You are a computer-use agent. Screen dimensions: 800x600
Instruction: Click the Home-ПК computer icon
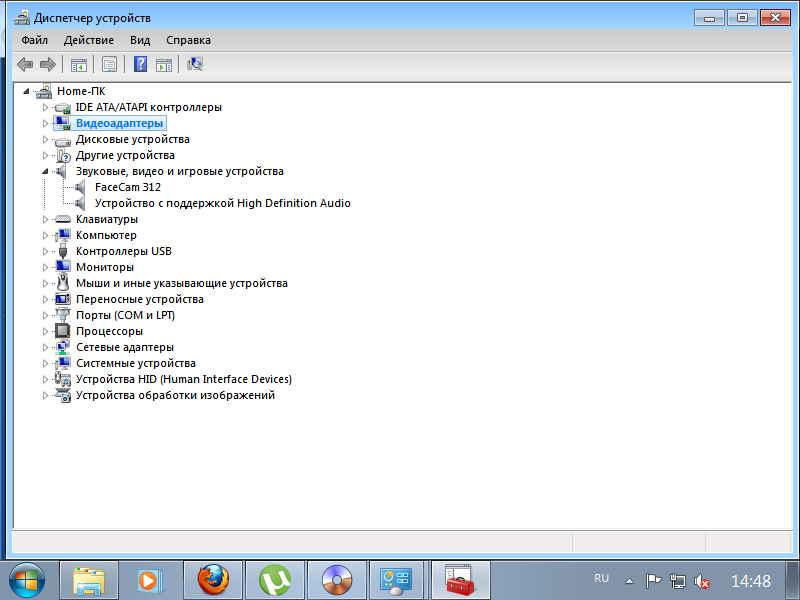44,91
